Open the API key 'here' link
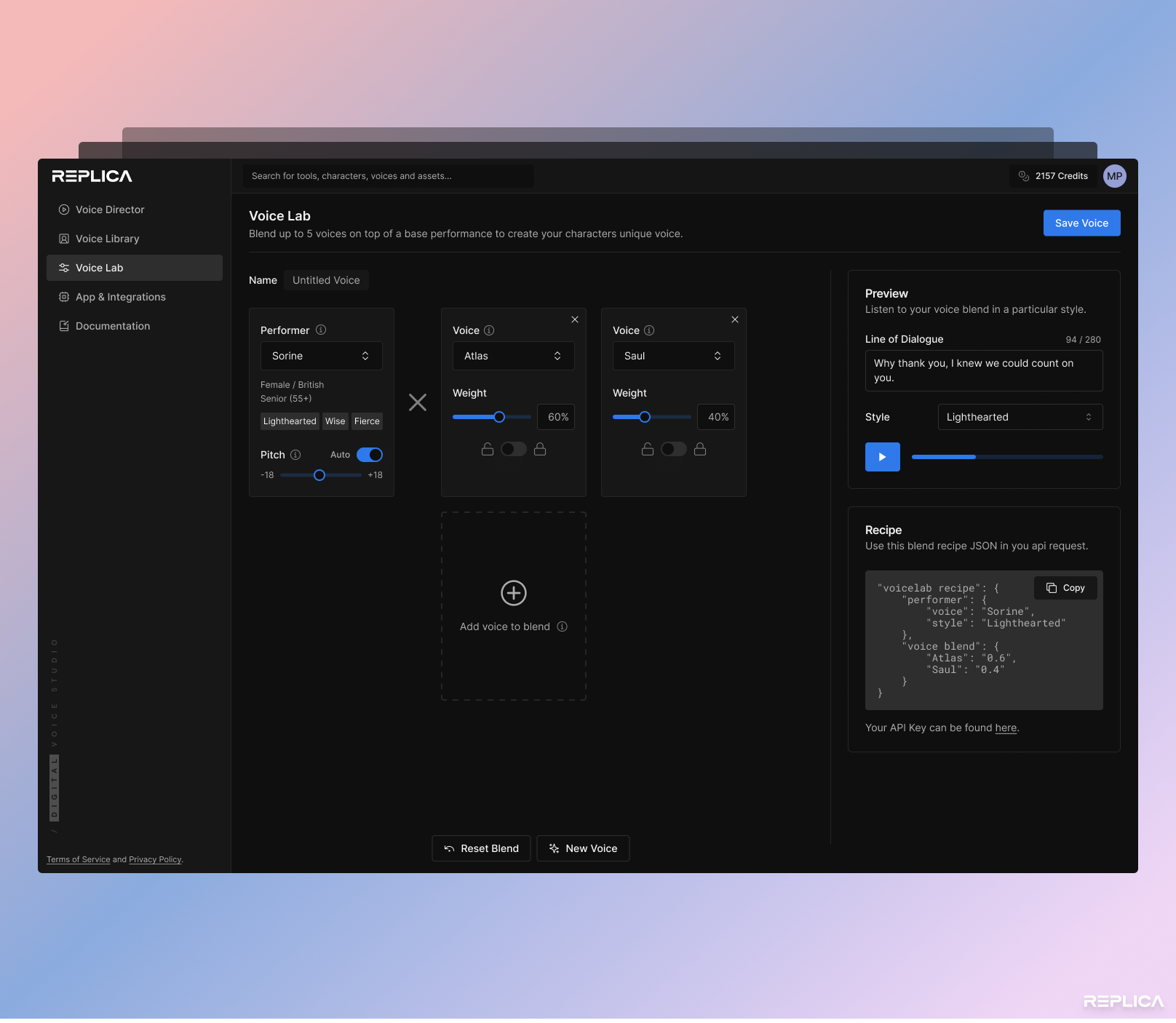 click(1006, 728)
